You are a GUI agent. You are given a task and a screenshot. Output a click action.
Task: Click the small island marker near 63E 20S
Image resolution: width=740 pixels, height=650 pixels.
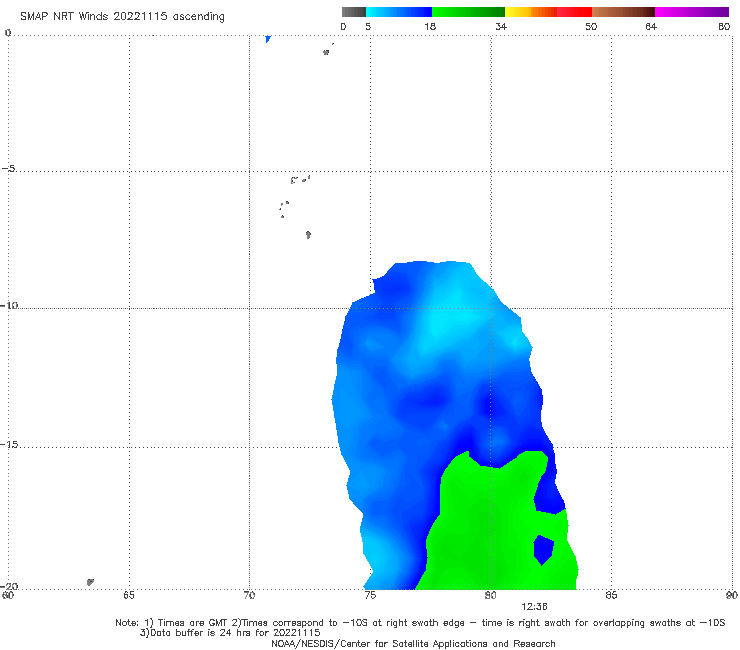pos(90,582)
